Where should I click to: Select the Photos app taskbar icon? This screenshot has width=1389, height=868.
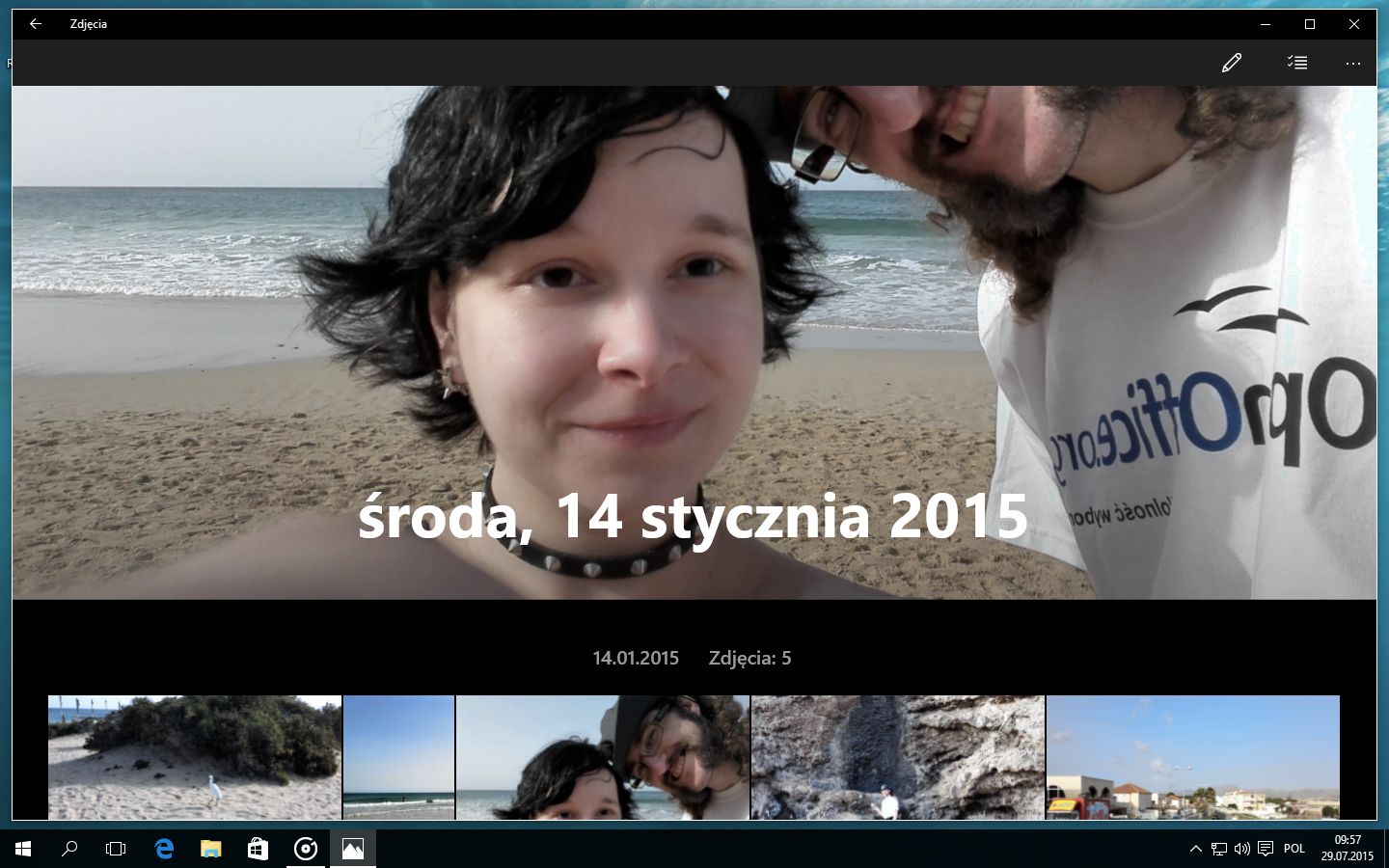(x=352, y=849)
